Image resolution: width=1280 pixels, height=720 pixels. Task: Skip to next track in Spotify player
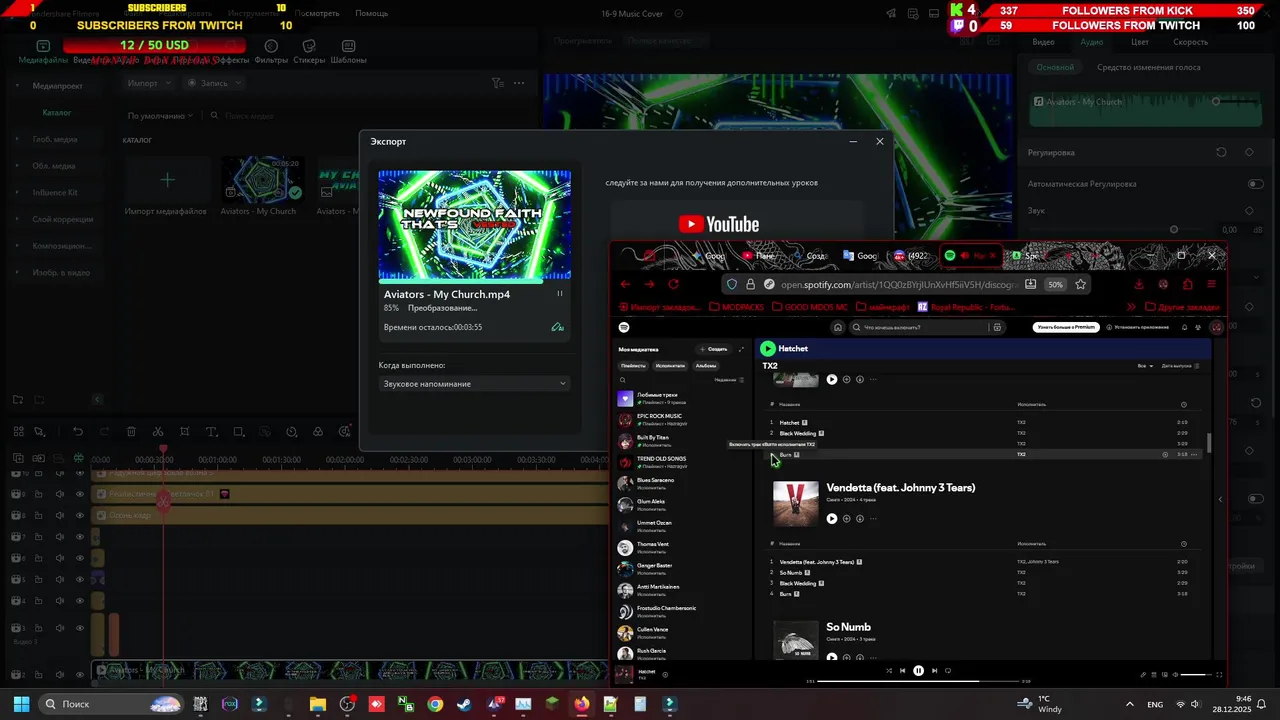click(x=934, y=671)
